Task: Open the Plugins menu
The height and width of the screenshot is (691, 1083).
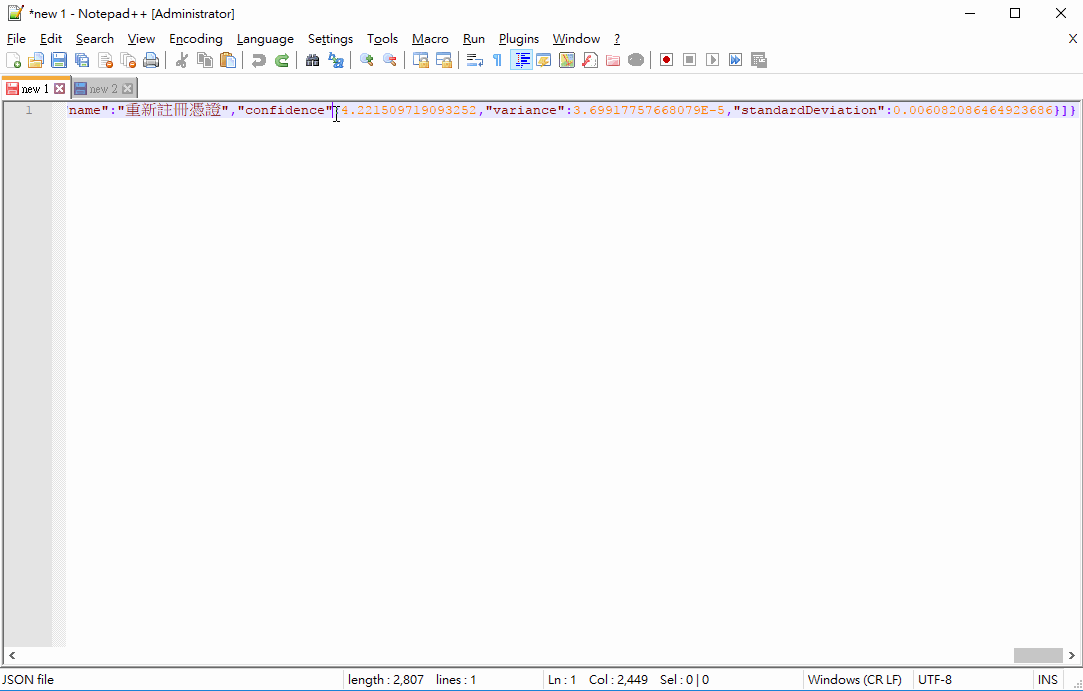Action: tap(518, 38)
